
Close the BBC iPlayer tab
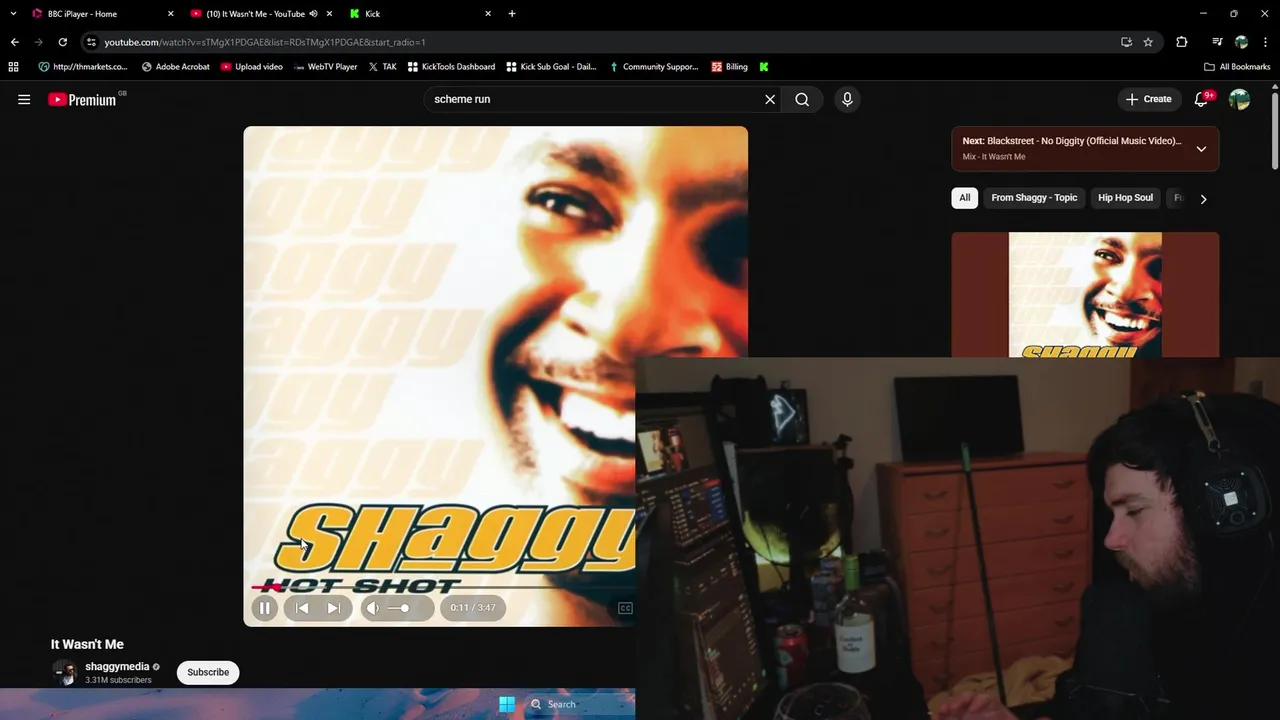pyautogui.click(x=170, y=14)
